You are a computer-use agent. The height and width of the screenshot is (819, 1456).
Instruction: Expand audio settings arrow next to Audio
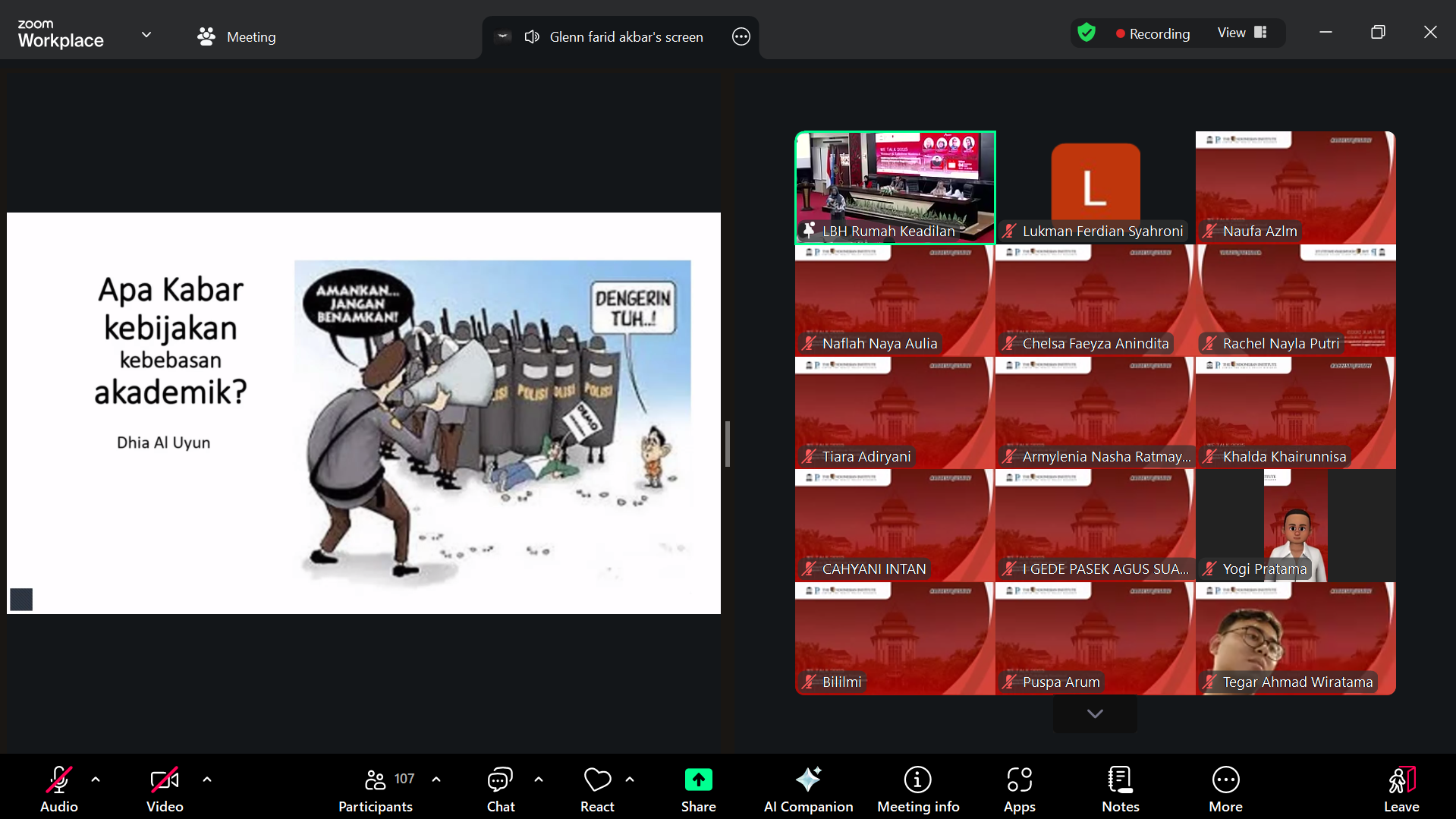[96, 779]
